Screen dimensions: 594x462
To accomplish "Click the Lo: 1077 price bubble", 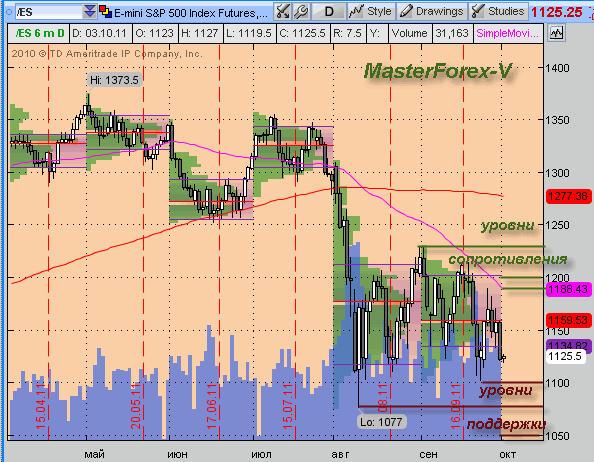I will point(381,421).
